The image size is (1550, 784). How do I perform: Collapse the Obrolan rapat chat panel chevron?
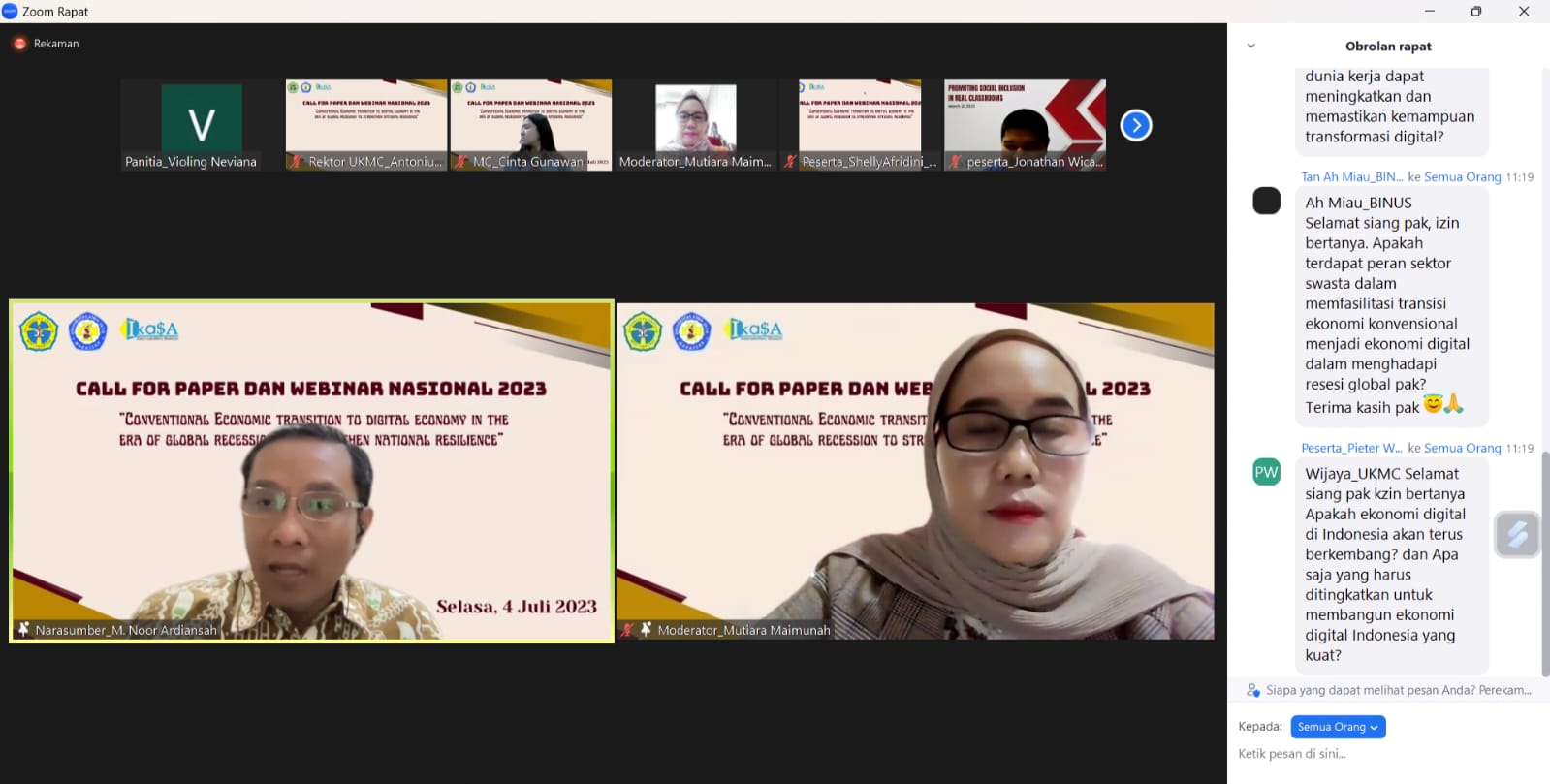[x=1251, y=46]
